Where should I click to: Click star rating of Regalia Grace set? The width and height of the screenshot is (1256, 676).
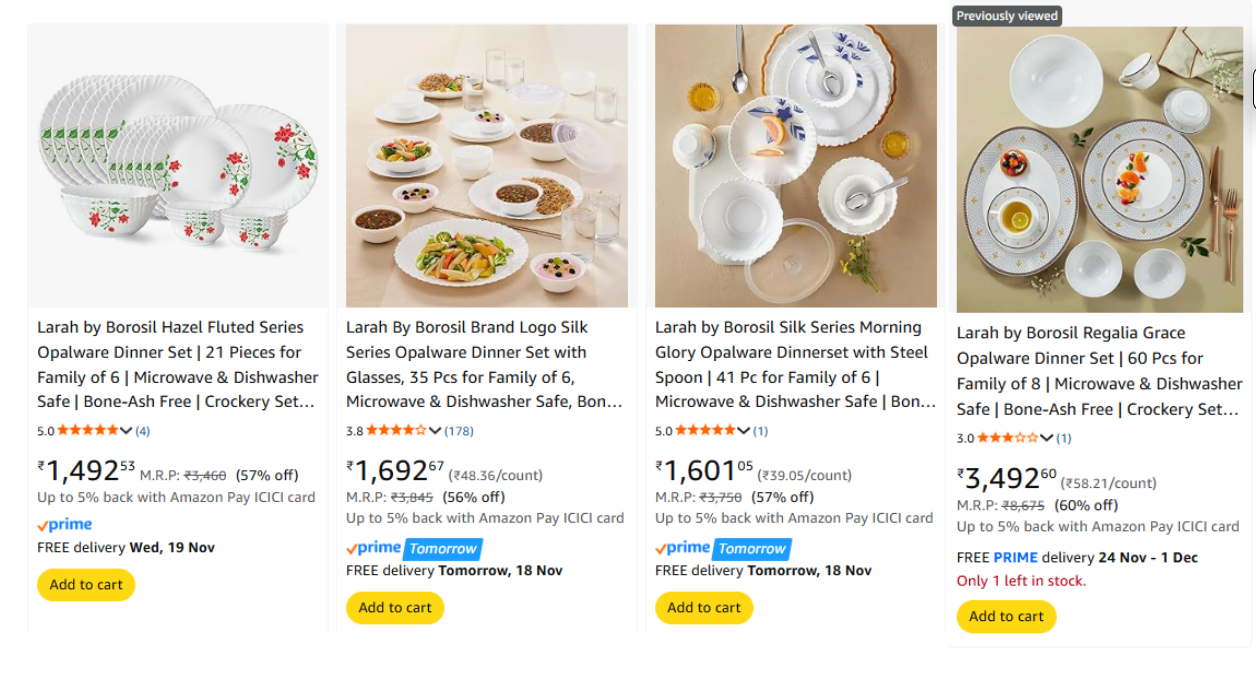(x=1007, y=438)
